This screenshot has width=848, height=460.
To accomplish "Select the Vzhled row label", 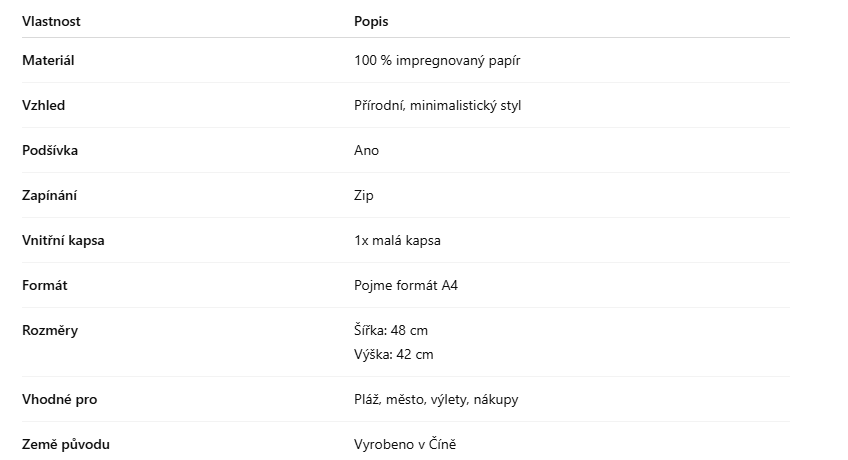I will [43, 105].
